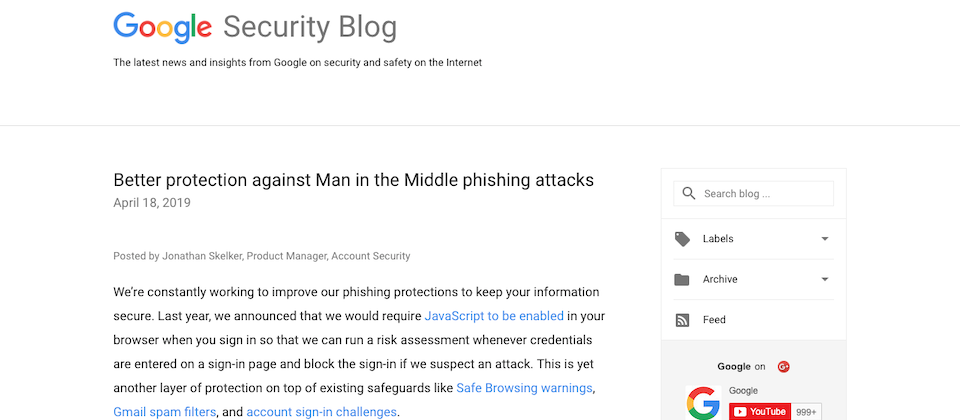Click the Google logo in header
Screen dimensions: 960x420
(162, 28)
